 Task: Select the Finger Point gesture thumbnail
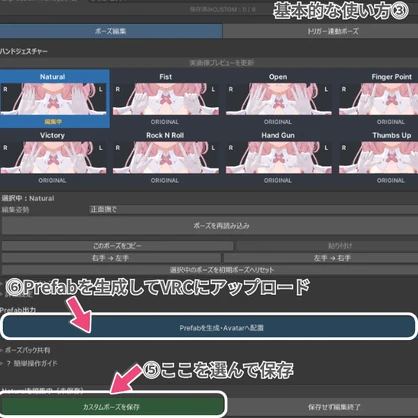pos(378,99)
